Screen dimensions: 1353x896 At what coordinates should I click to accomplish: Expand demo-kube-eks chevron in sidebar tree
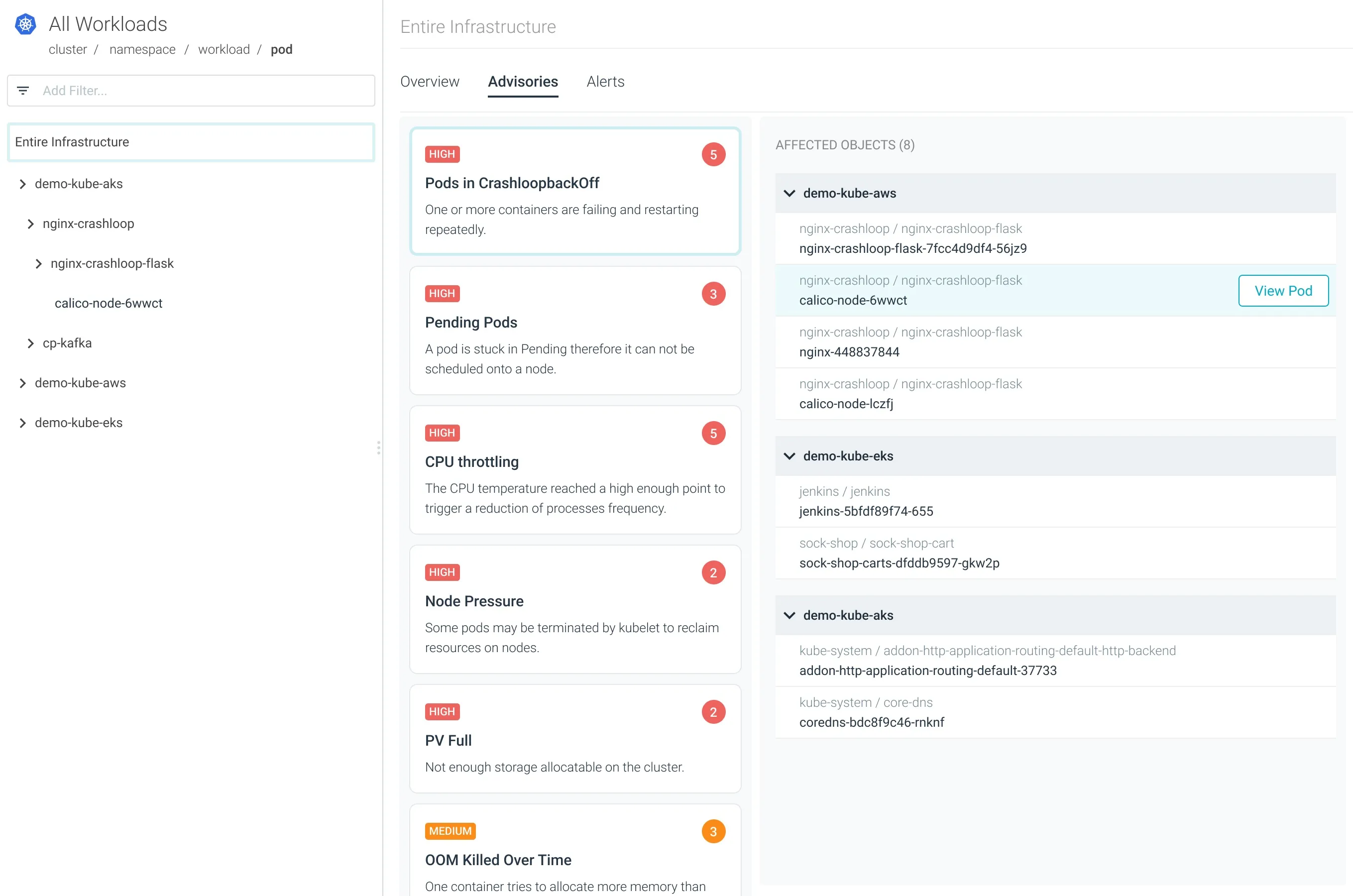(22, 423)
